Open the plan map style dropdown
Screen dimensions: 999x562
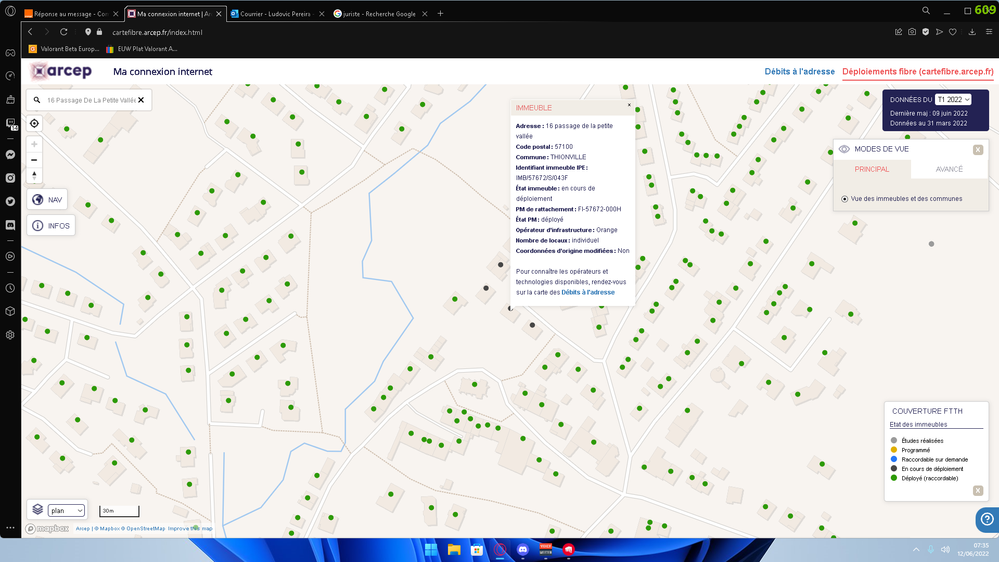point(66,510)
